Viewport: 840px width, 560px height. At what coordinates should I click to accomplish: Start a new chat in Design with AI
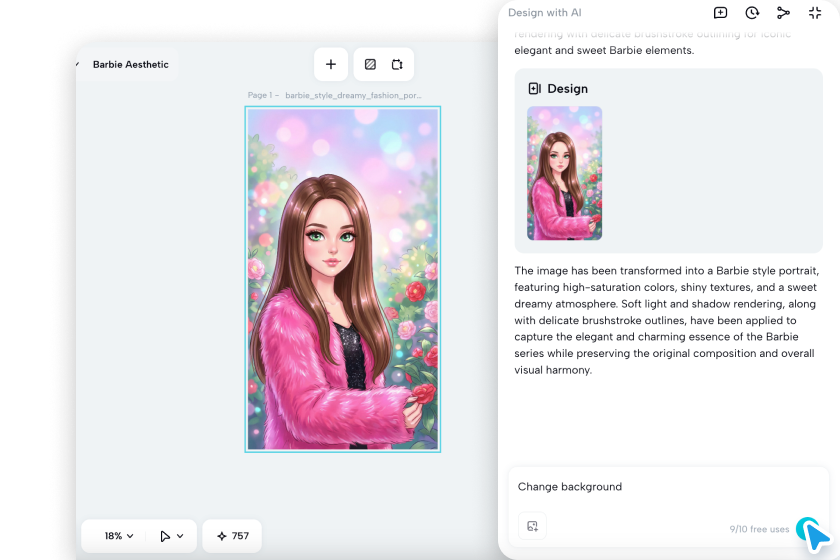tap(721, 12)
